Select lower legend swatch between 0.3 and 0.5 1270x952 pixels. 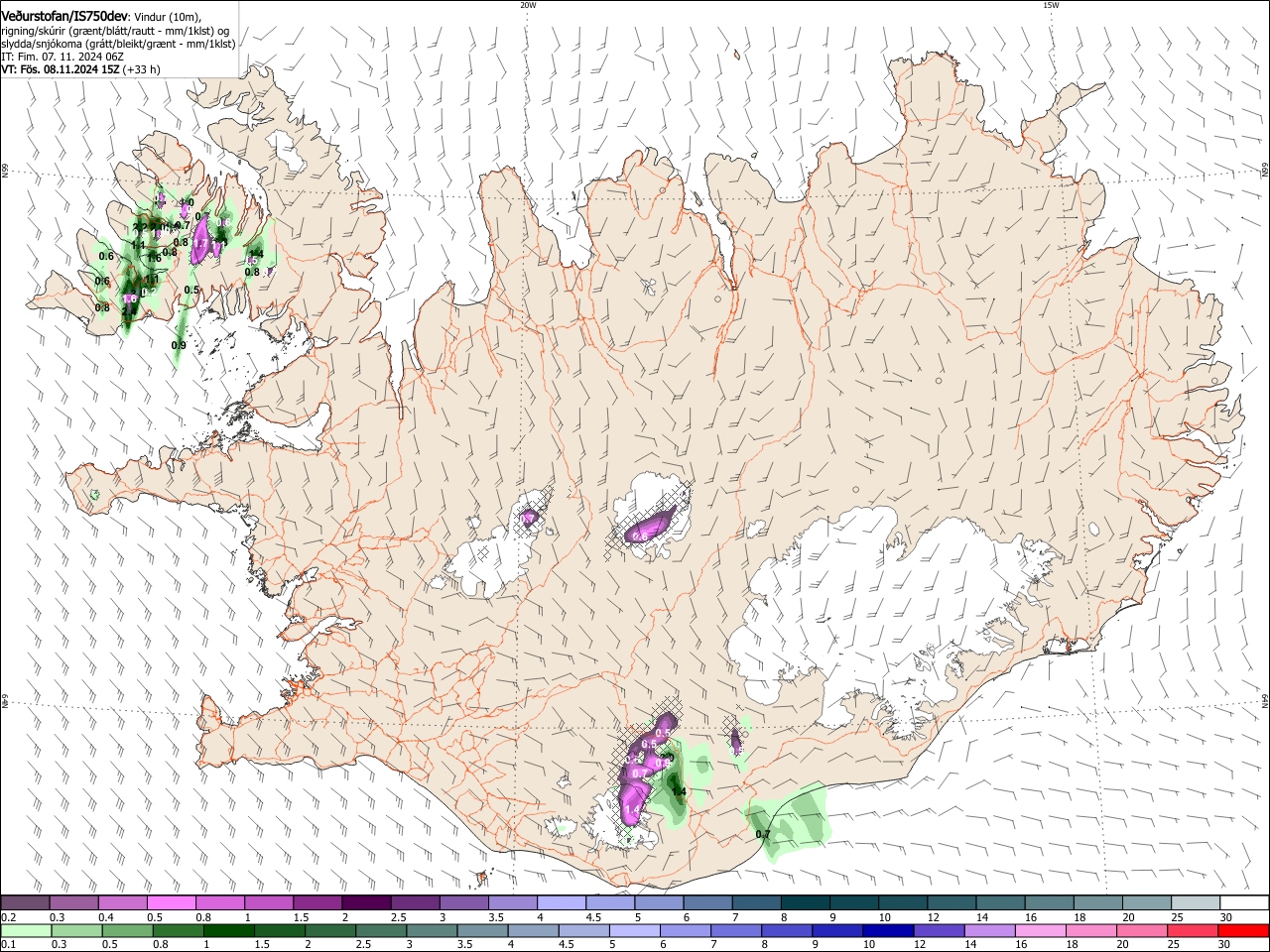(76, 931)
